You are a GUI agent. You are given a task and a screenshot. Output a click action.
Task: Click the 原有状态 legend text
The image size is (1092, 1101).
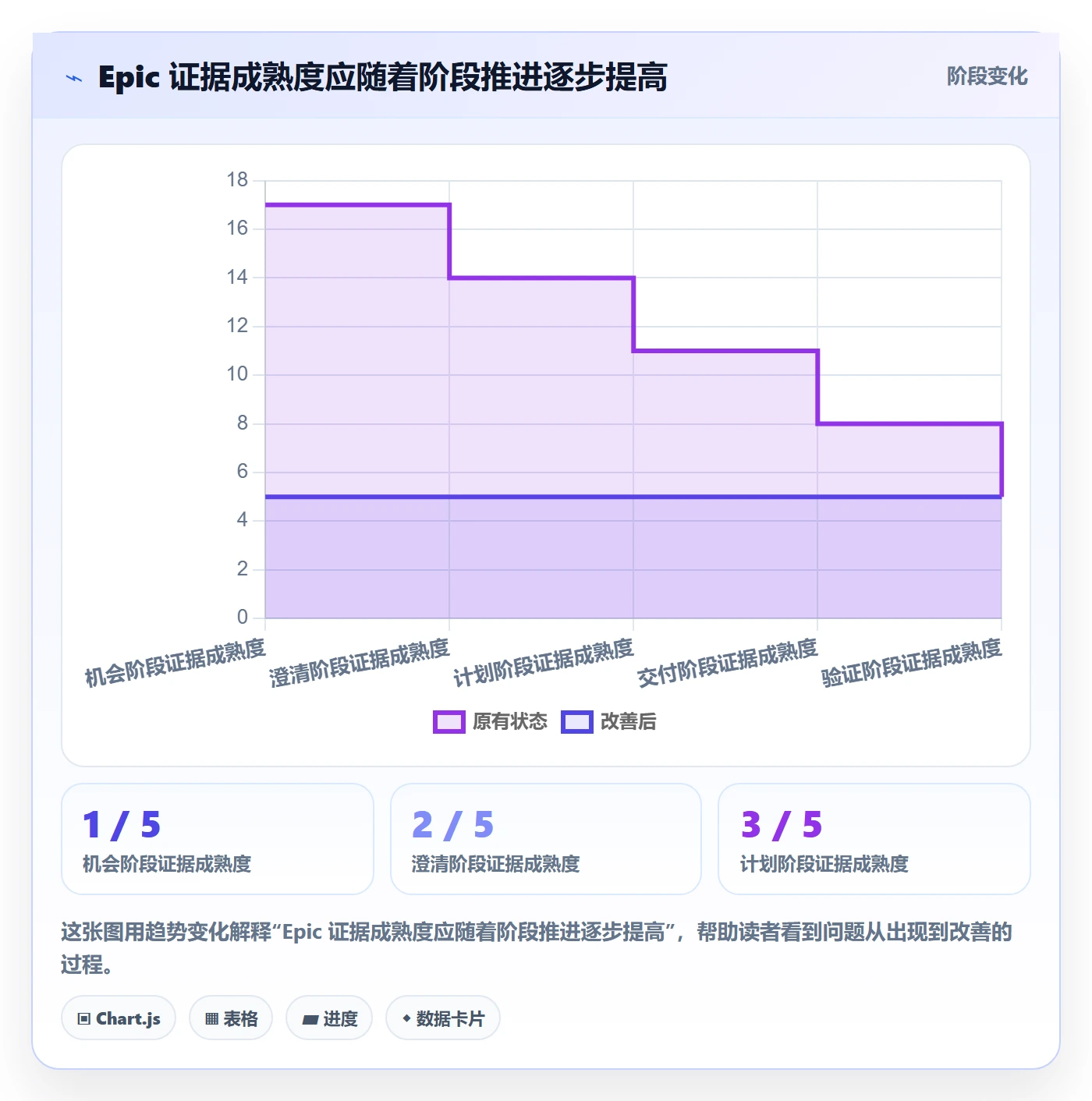pos(510,722)
